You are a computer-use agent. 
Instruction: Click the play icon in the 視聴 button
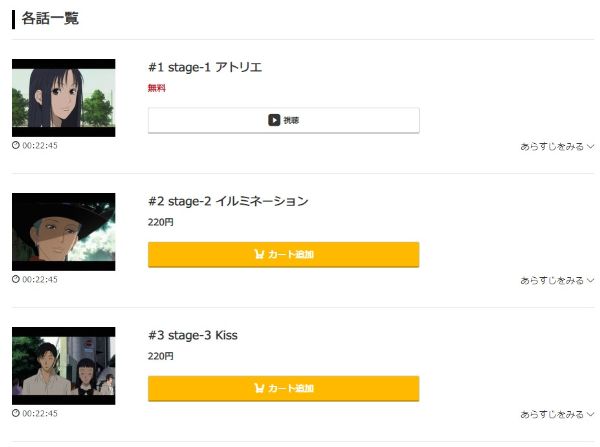(x=274, y=120)
